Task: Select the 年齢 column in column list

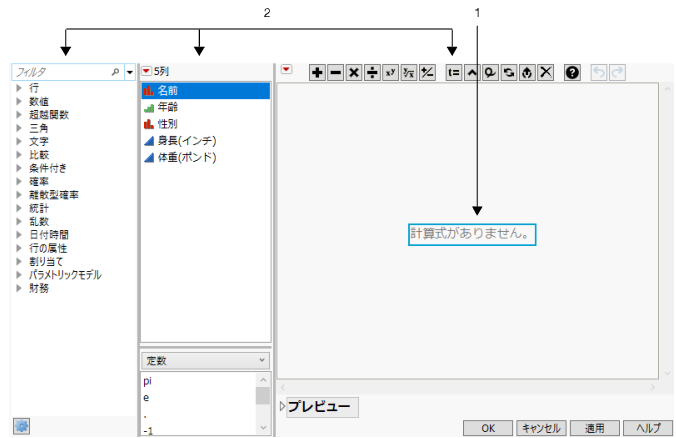Action: point(206,107)
